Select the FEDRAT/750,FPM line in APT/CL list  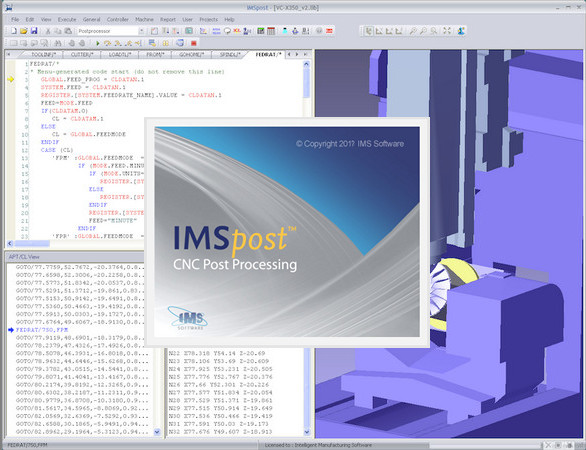pyautogui.click(x=42, y=330)
